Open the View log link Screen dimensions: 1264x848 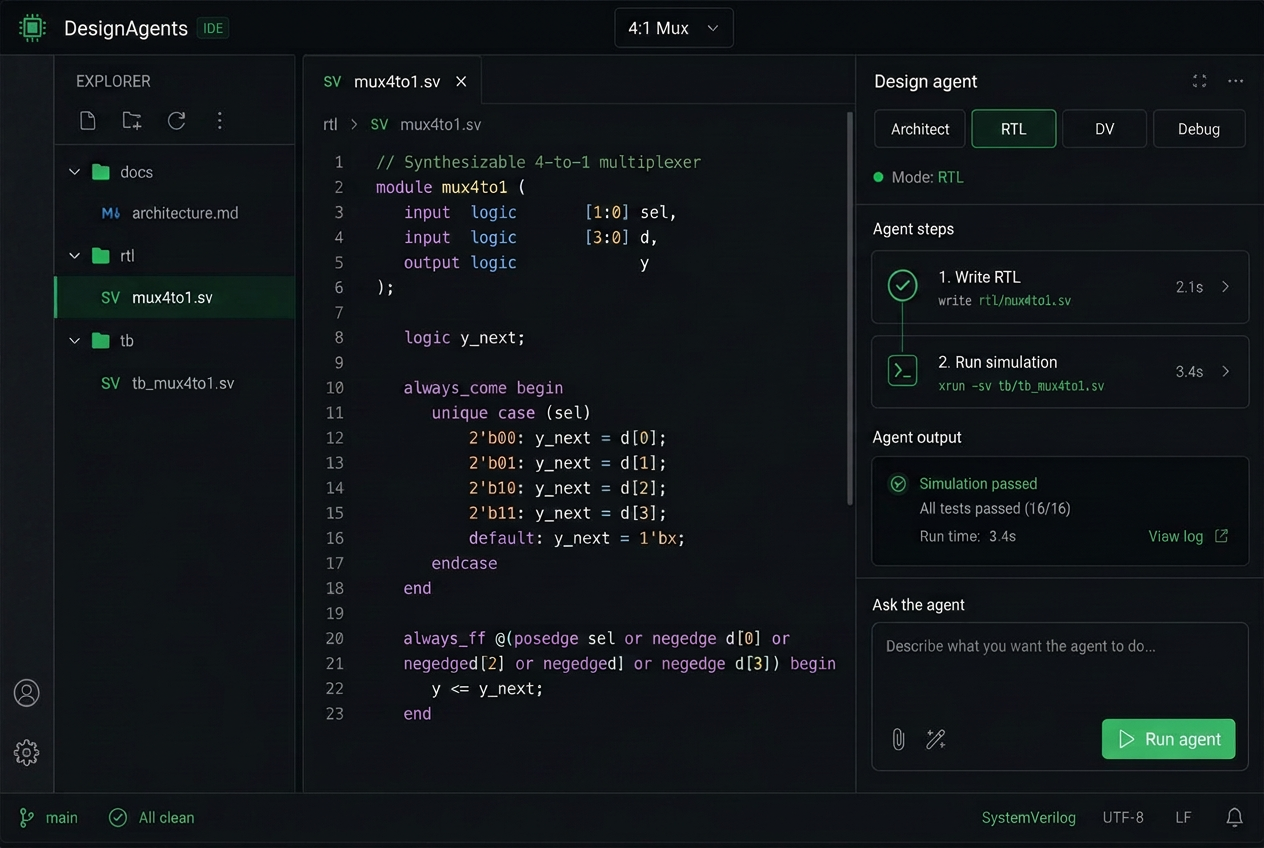click(x=1188, y=536)
